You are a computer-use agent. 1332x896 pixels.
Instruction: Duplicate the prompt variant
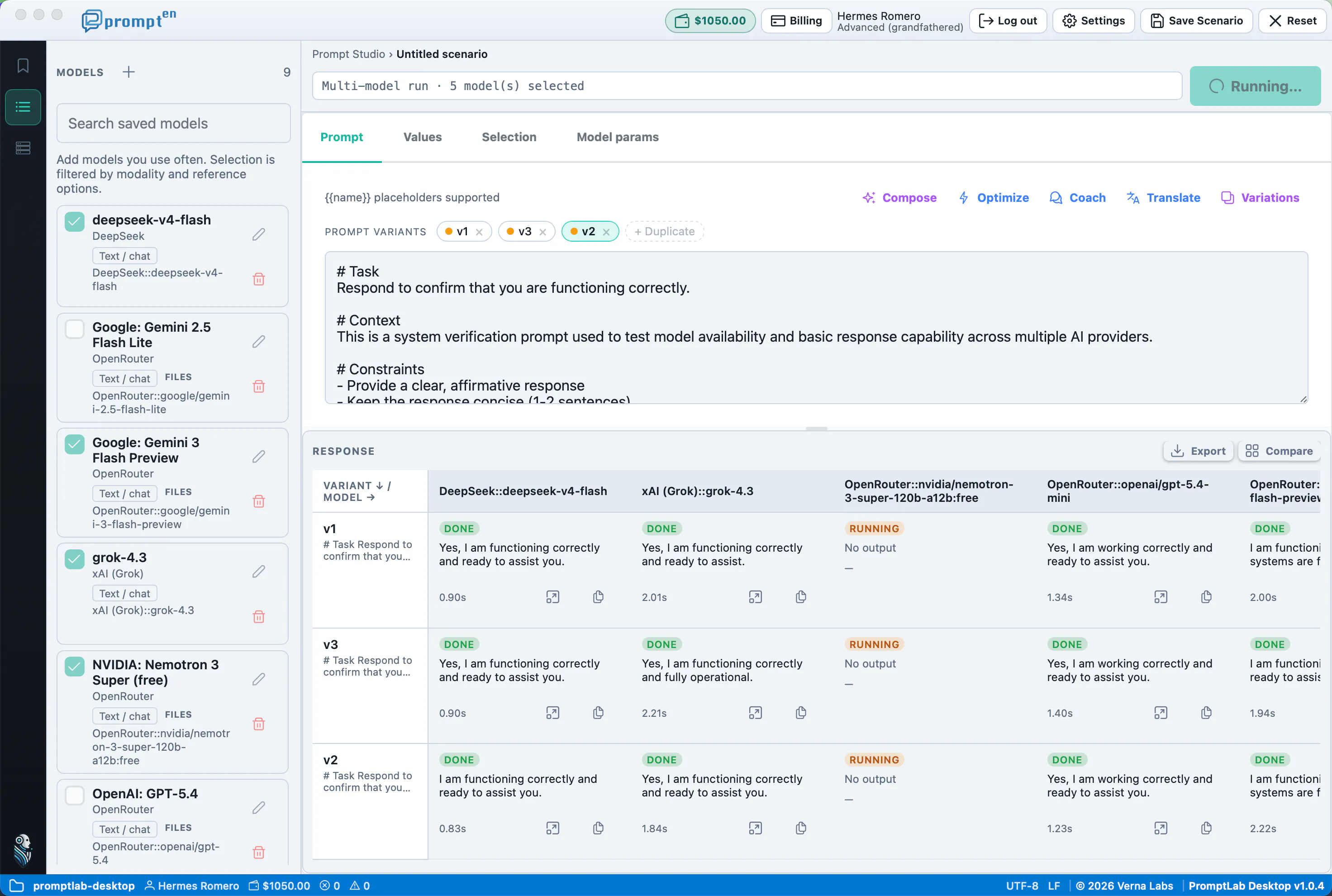coord(664,231)
